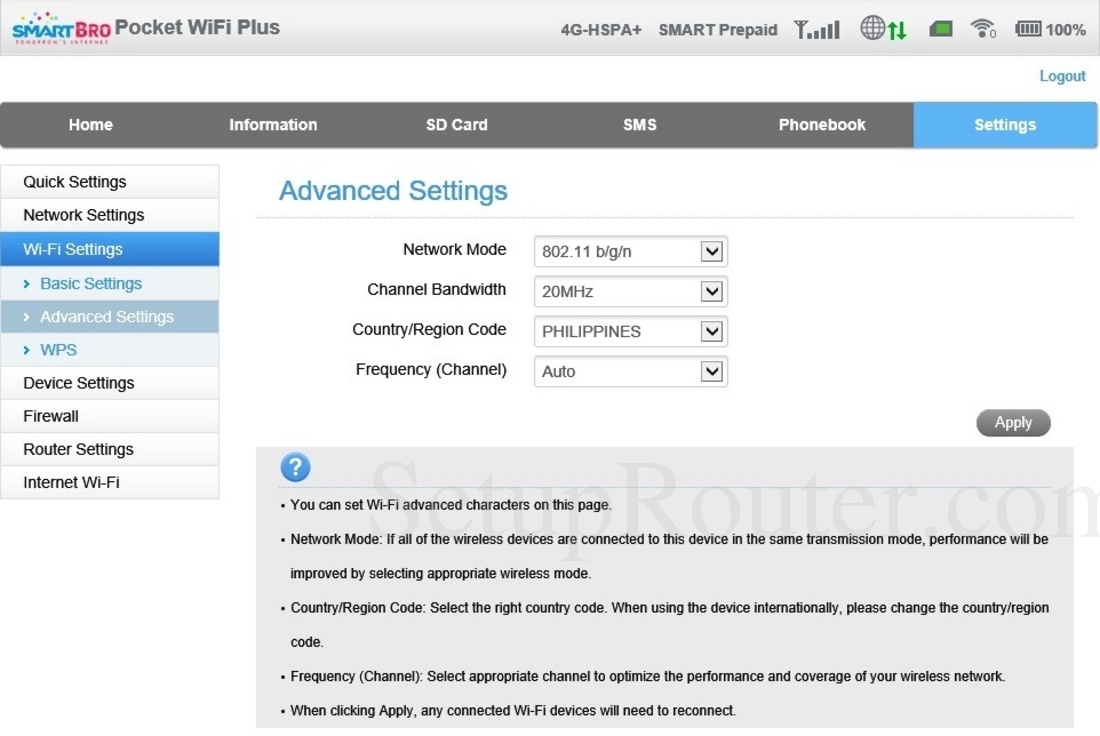
Task: Open Internet Wi-Fi in sidebar
Action: coord(109,482)
